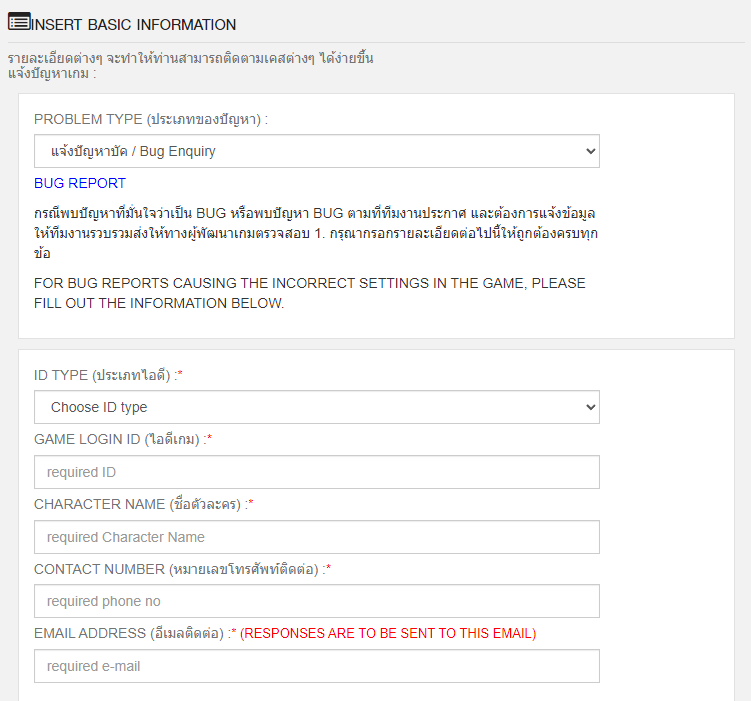The width and height of the screenshot is (751, 701).
Task: Click the ID TYPE field label
Action: 108,375
